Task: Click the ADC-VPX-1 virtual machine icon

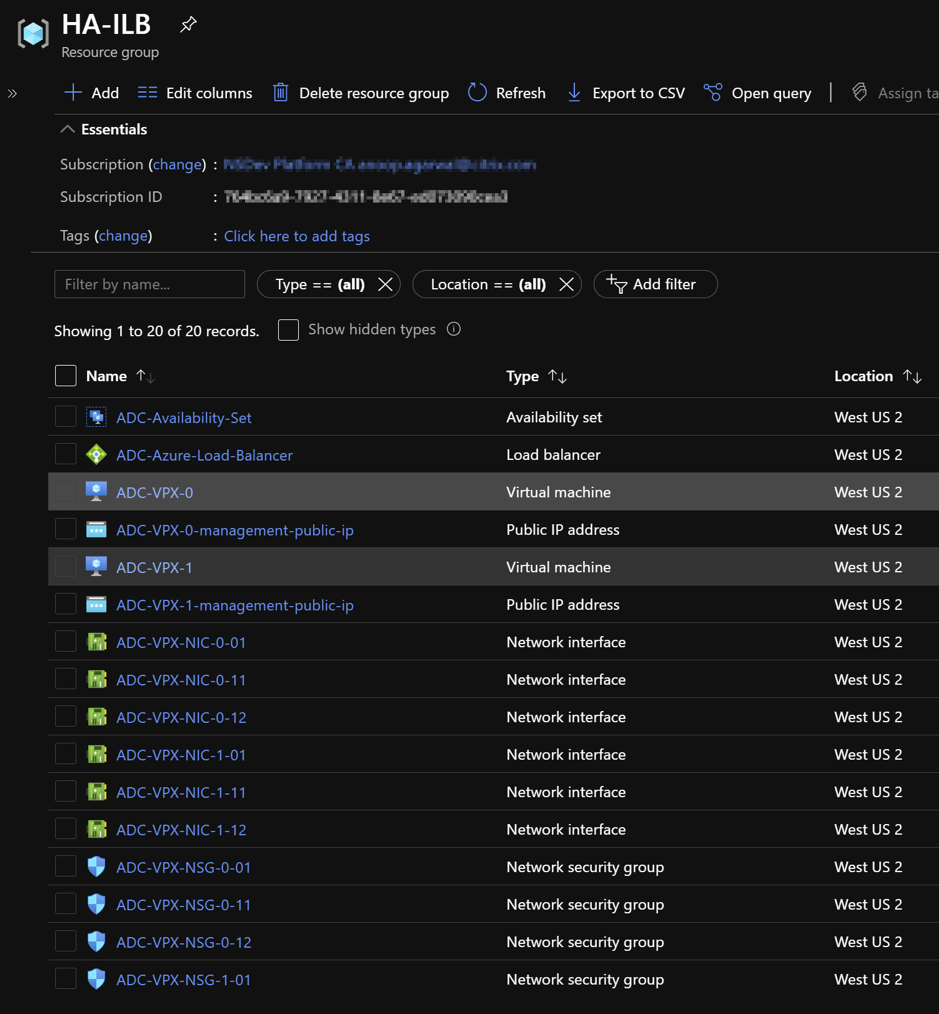Action: [96, 567]
